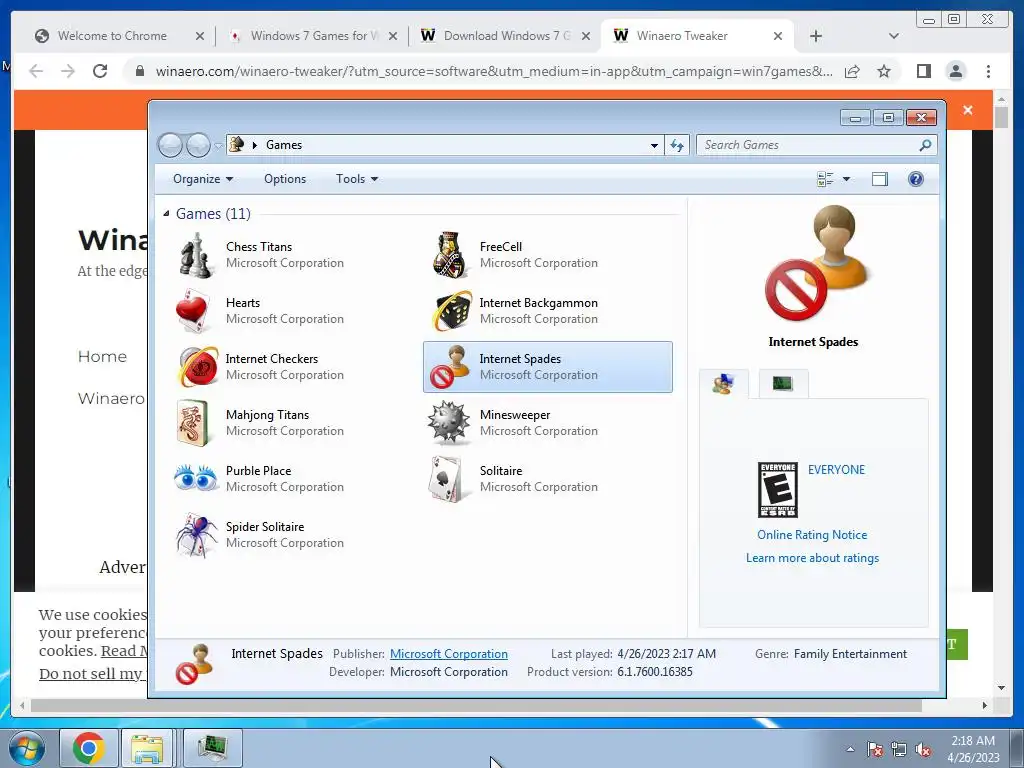Open the Chrome side panel icon

pos(923,71)
